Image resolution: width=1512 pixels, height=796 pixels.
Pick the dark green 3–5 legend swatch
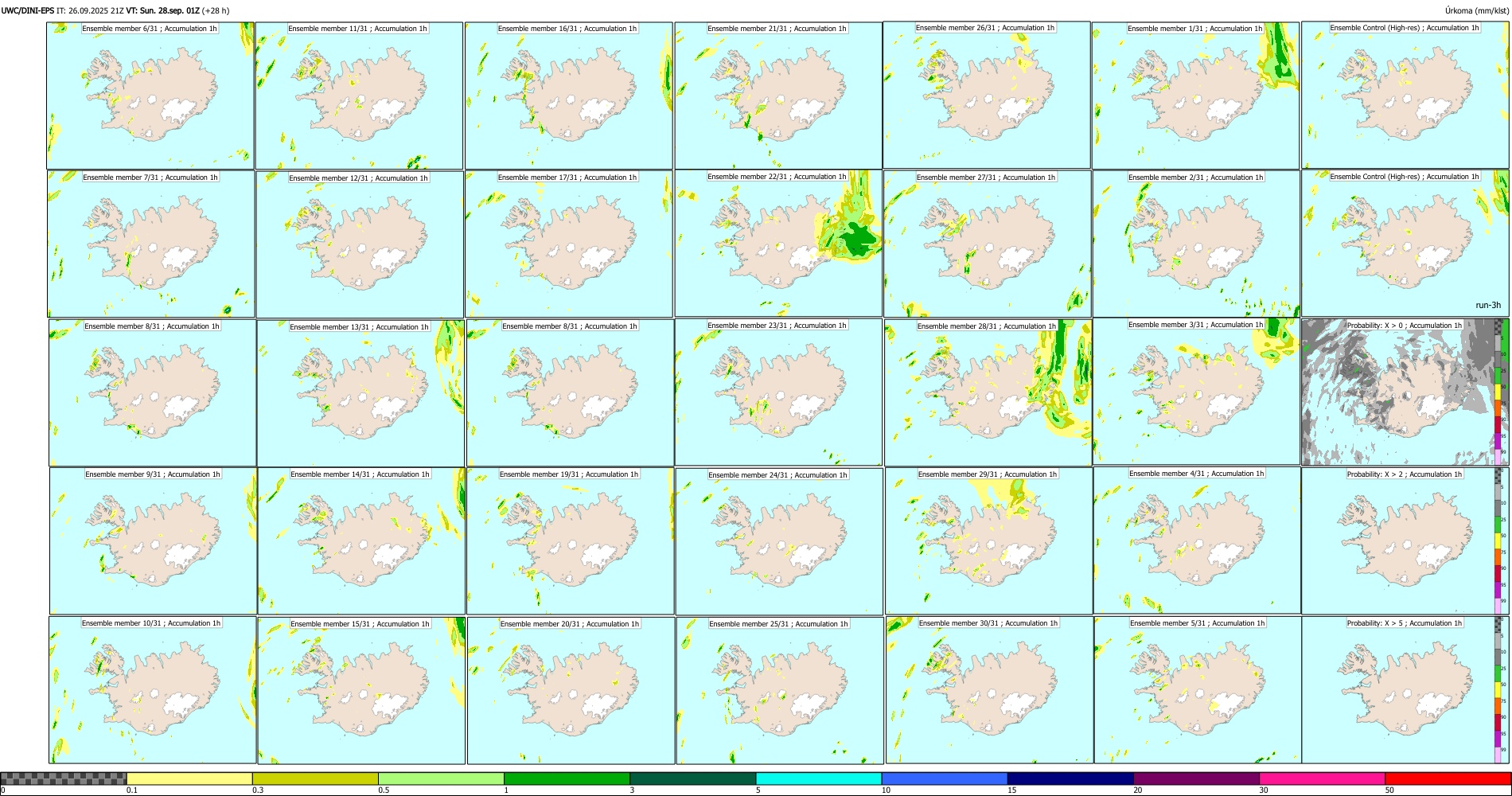coord(692,778)
